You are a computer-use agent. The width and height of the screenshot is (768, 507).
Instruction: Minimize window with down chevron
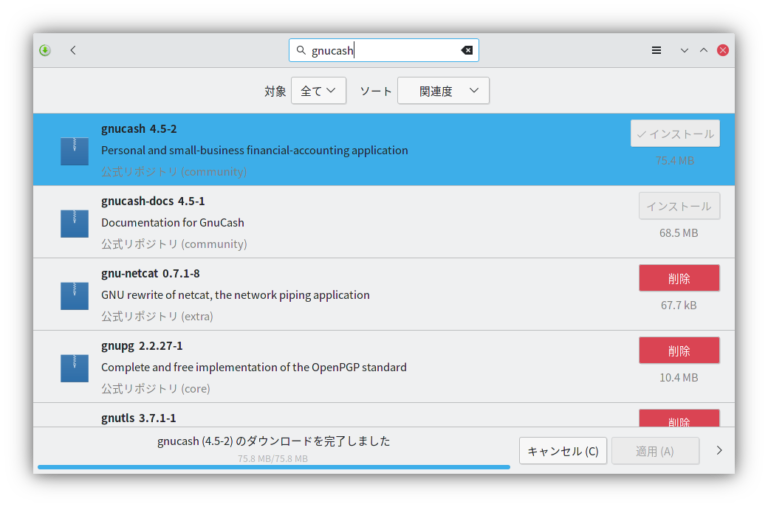684,50
